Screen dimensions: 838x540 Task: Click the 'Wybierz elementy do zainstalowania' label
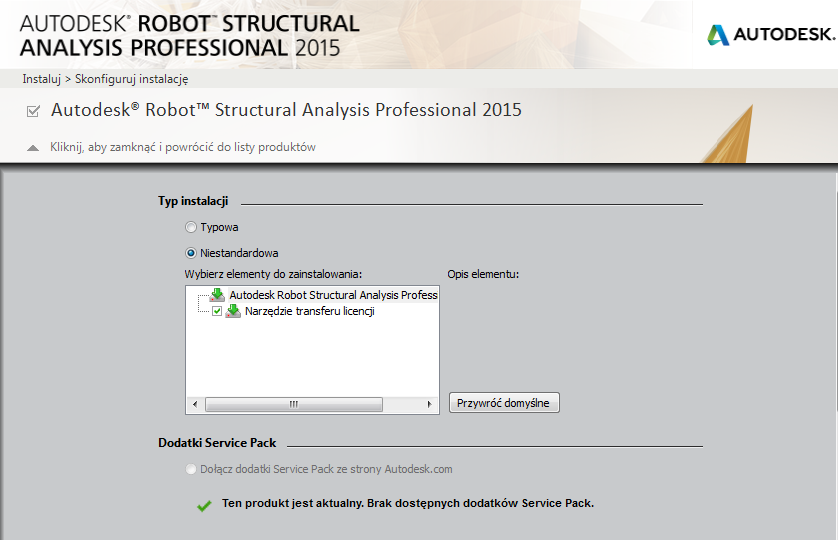[x=273, y=274]
